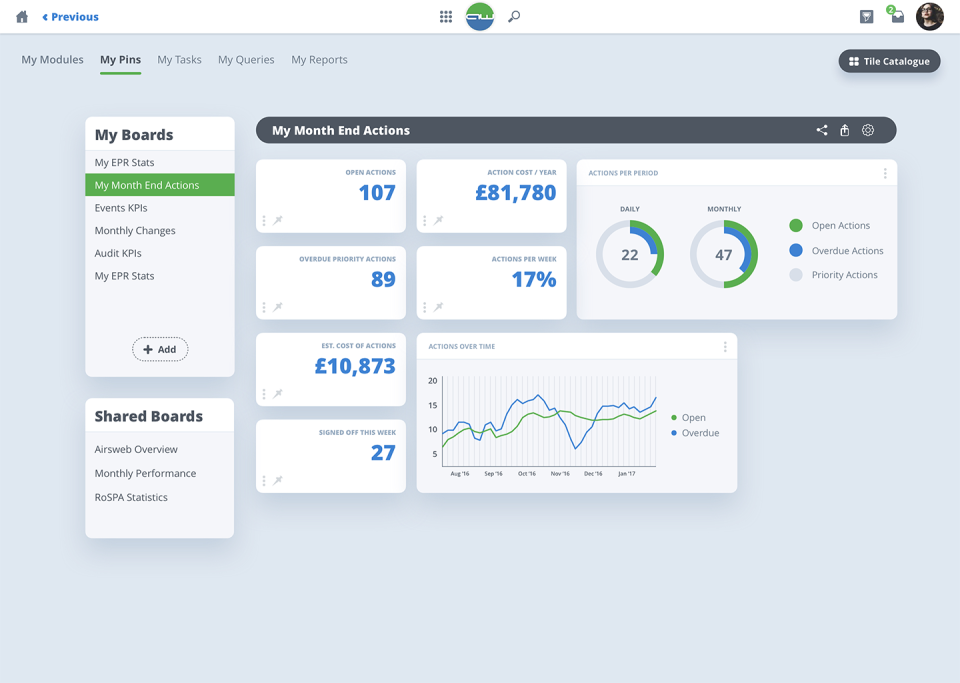Switch to My Modules tab
Screen dimensions: 960x683
(x=53, y=60)
